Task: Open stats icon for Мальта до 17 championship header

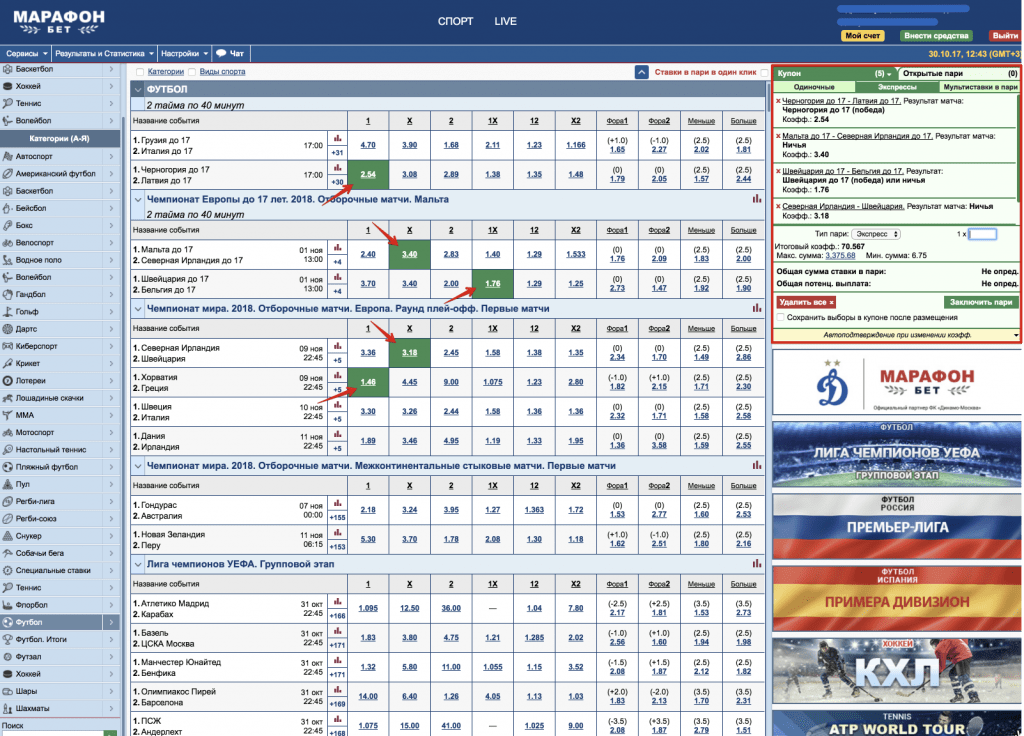Action: [756, 199]
